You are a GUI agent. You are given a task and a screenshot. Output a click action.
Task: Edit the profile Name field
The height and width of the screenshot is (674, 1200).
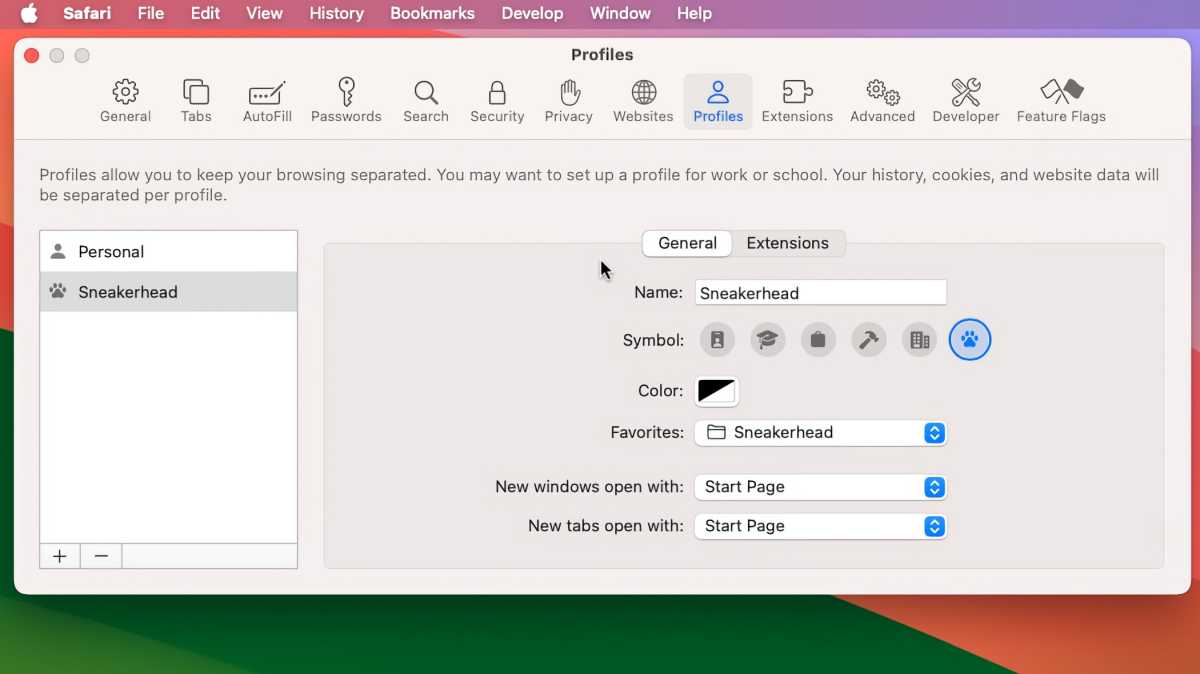click(820, 293)
